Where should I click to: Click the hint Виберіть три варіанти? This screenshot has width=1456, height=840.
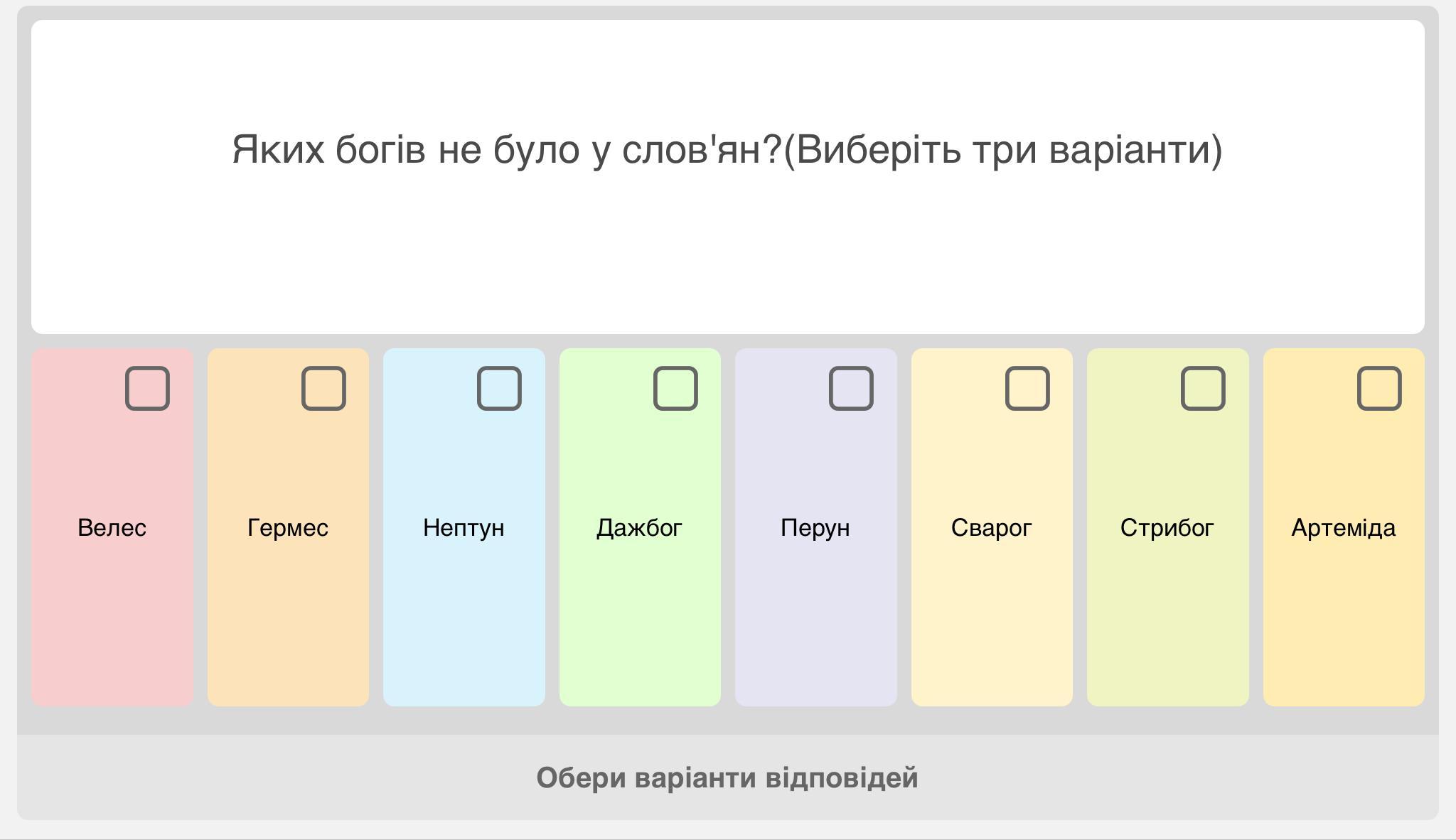pyautogui.click(x=1002, y=150)
